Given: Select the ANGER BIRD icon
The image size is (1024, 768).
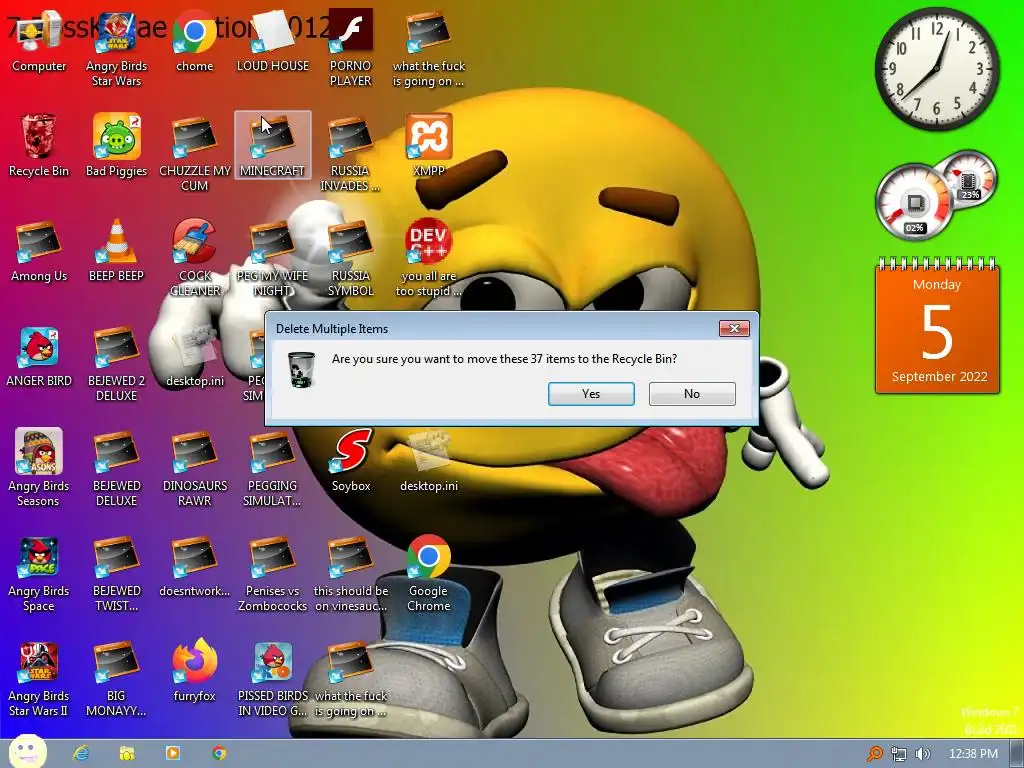Looking at the screenshot, I should click(x=39, y=357).
